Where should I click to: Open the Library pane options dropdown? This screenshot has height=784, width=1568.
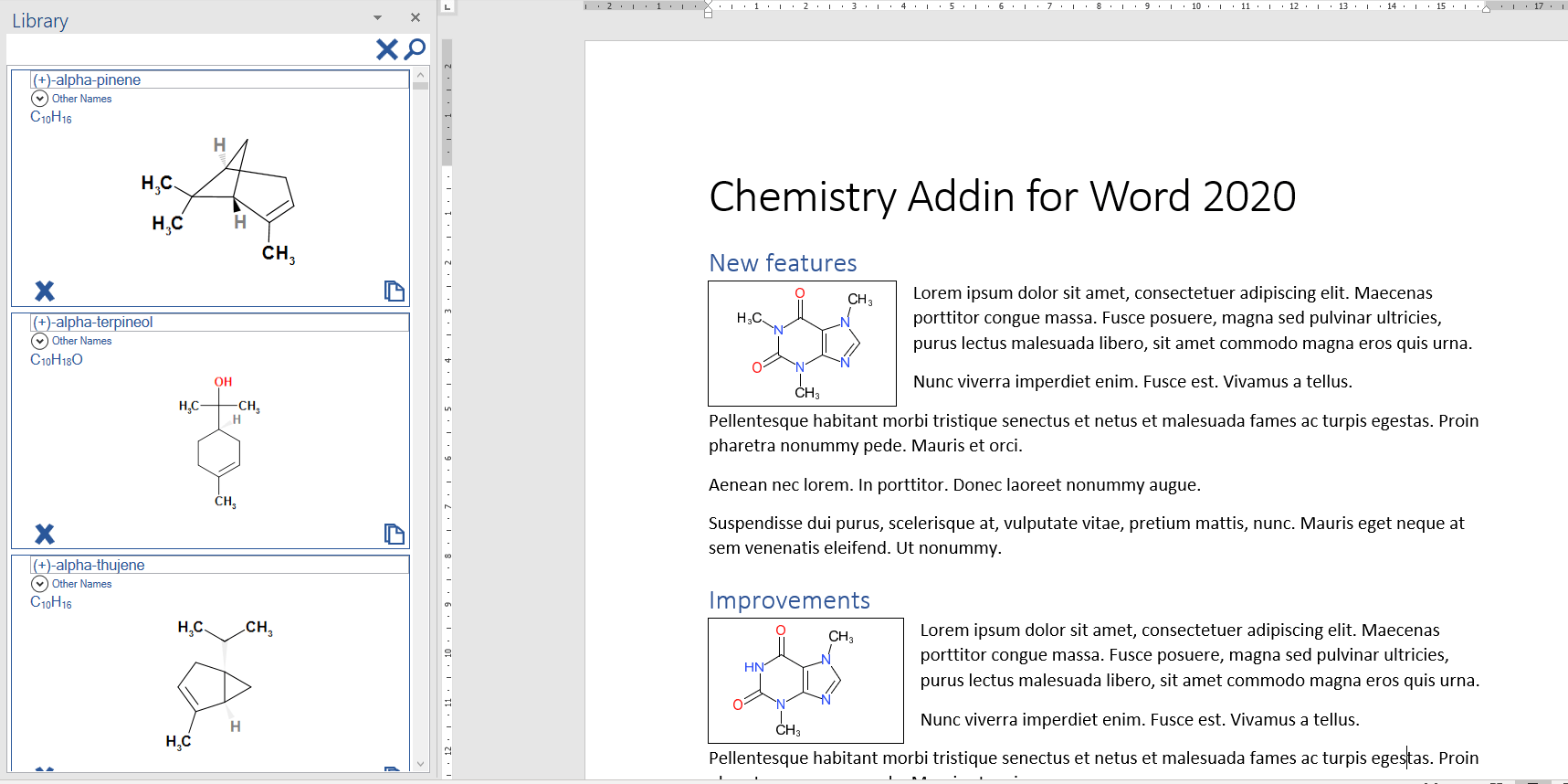(377, 17)
